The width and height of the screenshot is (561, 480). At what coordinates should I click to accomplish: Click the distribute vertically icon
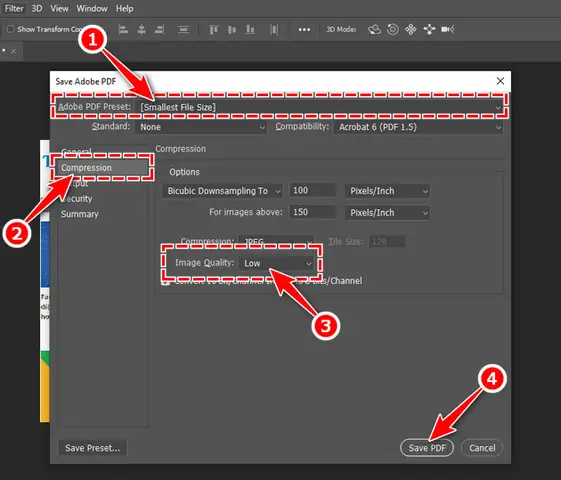184,29
